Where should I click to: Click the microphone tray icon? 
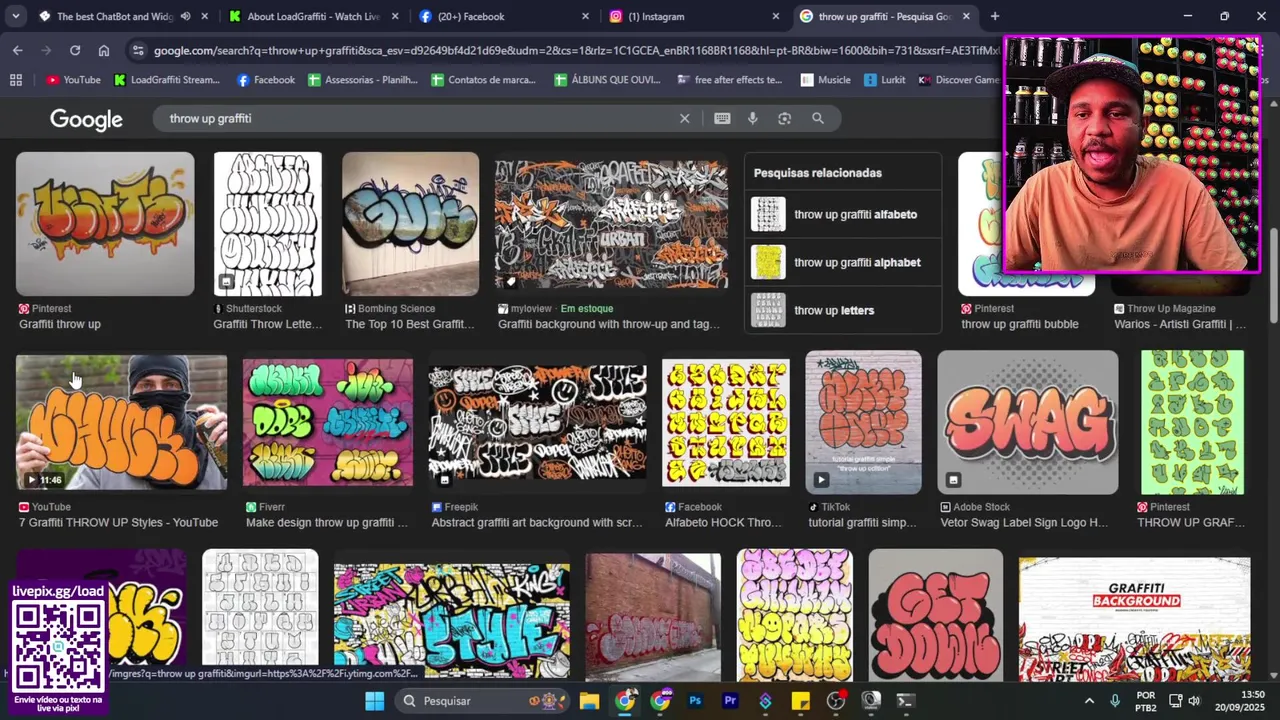click(x=1115, y=701)
